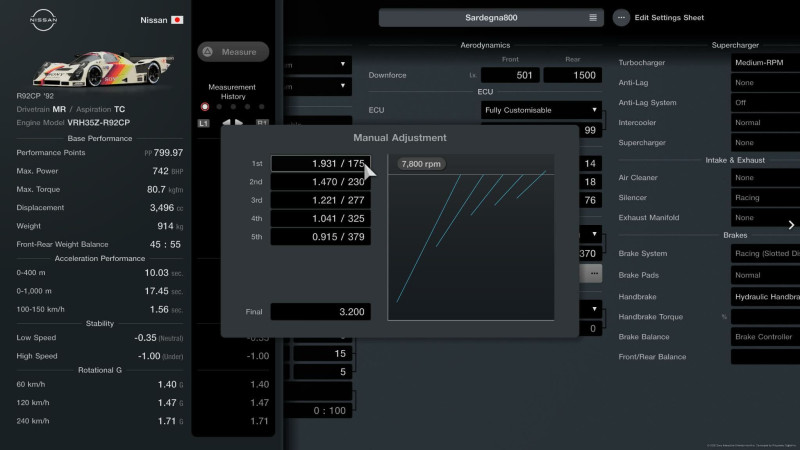The width and height of the screenshot is (800, 450).
Task: Open the Brake Pads Normal selector
Action: [765, 275]
